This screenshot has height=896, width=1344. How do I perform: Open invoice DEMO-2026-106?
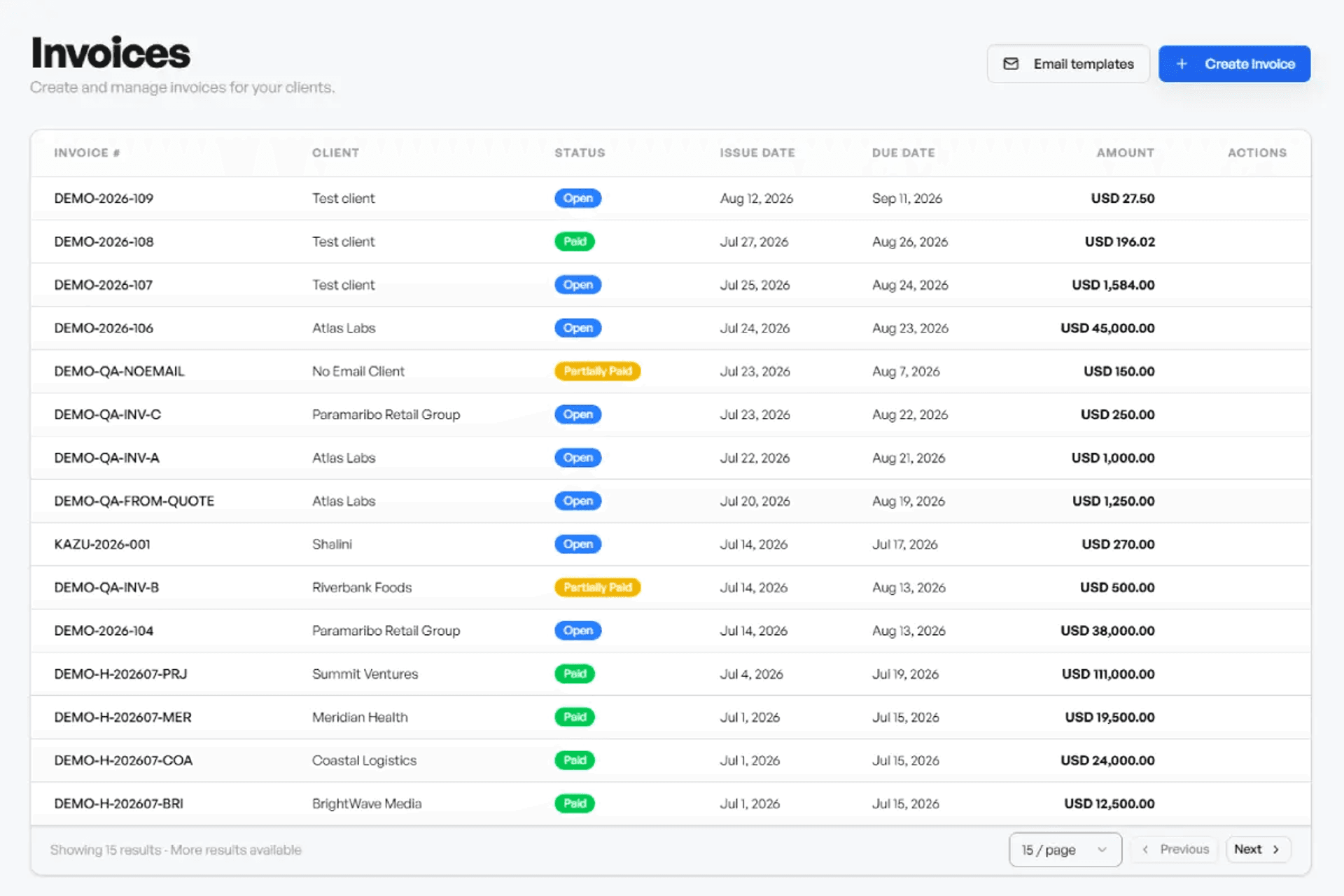click(x=104, y=328)
